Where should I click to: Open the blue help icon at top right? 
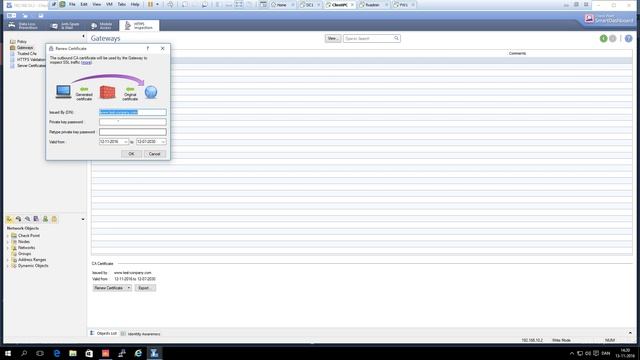629,38
